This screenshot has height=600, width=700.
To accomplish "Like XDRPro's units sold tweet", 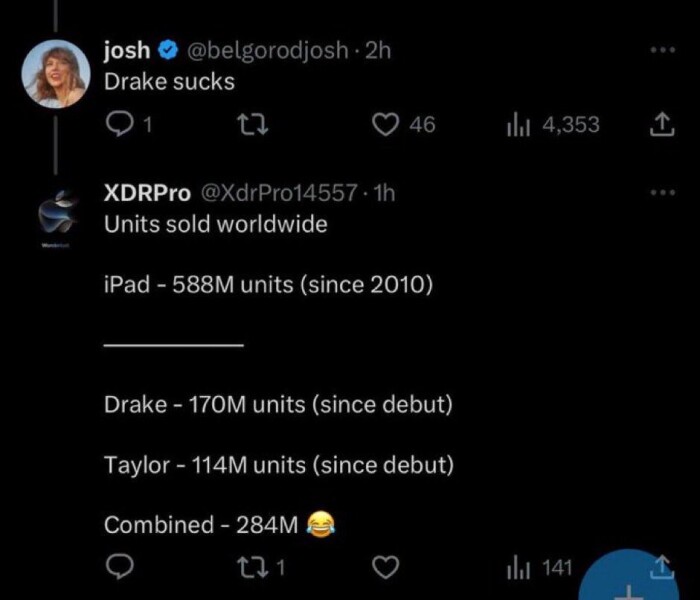I will coord(385,568).
